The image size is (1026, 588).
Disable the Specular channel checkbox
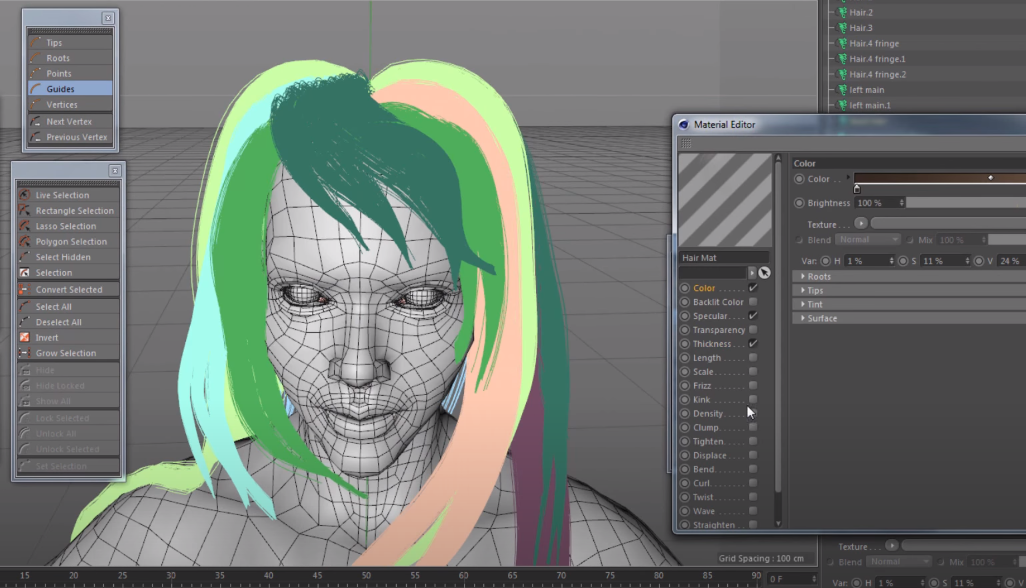[753, 316]
